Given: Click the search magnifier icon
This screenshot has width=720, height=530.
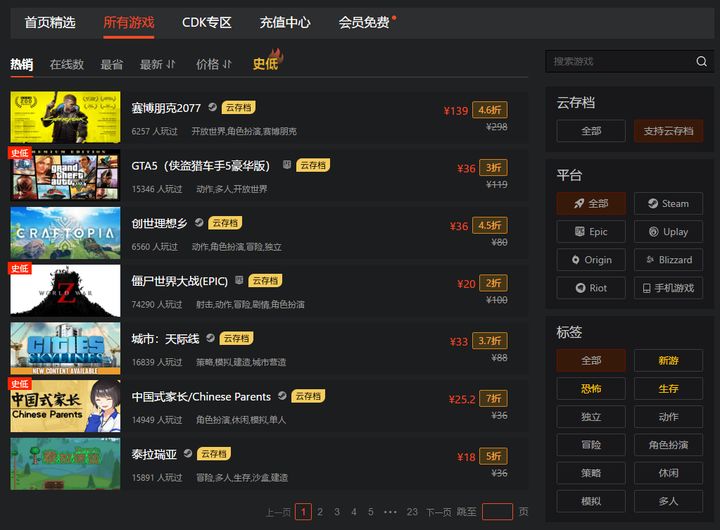Looking at the screenshot, I should coord(701,61).
